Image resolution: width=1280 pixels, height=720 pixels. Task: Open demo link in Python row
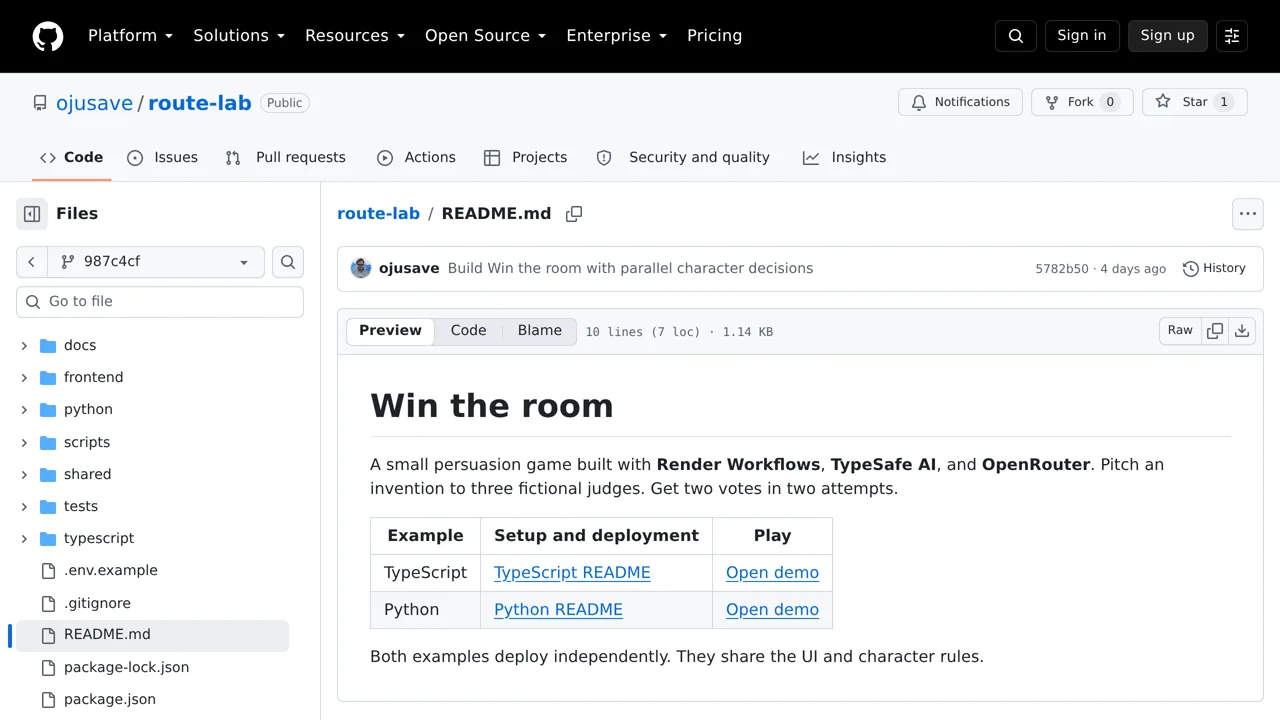tap(772, 610)
